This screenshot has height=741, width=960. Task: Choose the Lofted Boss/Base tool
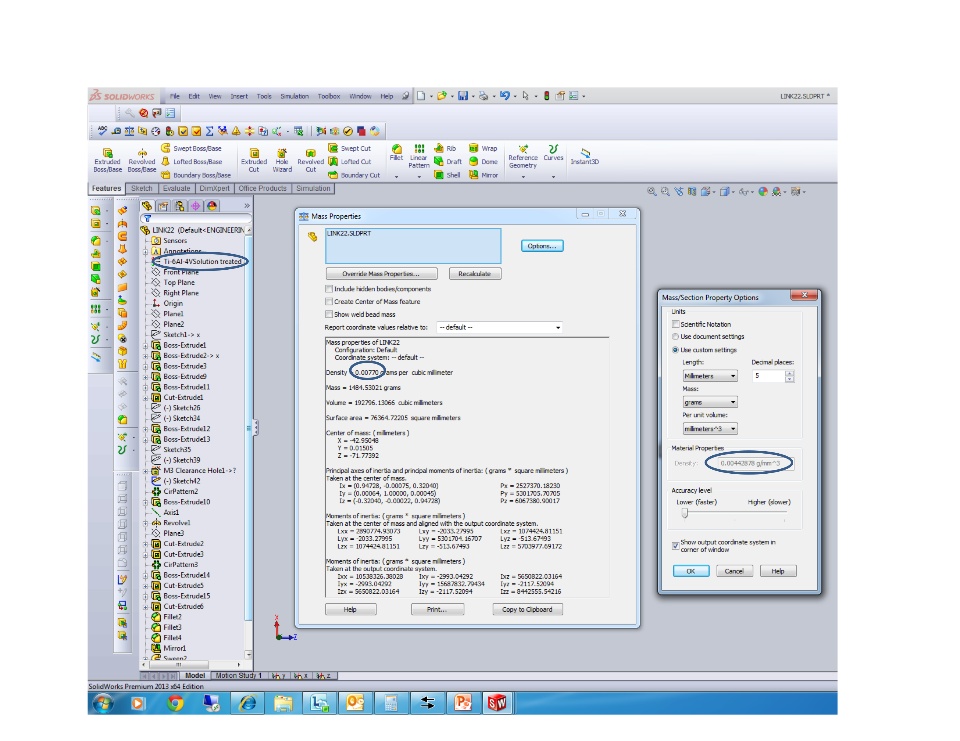pyautogui.click(x=191, y=162)
